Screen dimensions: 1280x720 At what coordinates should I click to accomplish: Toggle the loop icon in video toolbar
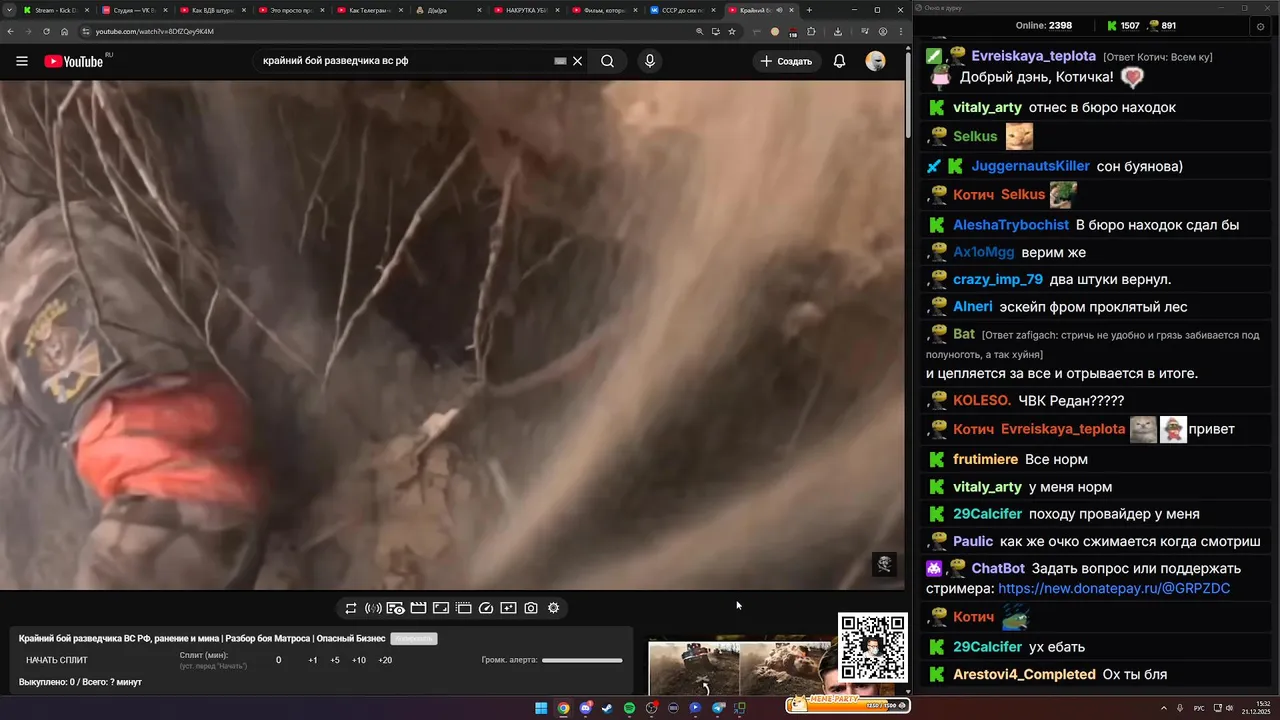coord(351,608)
